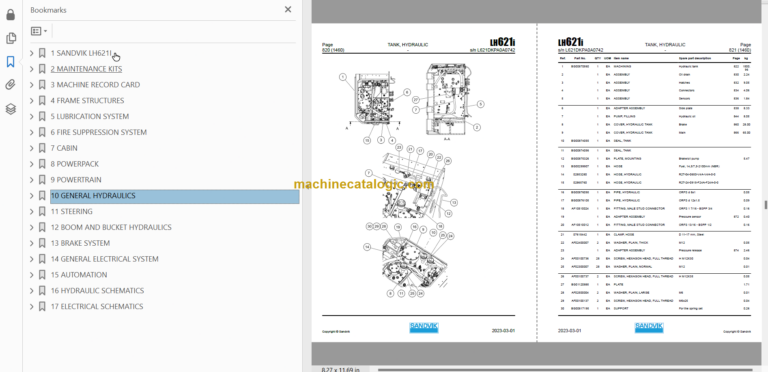Expand the 15 AUTOMATION bookmark
The width and height of the screenshot is (768, 372).
[32, 275]
